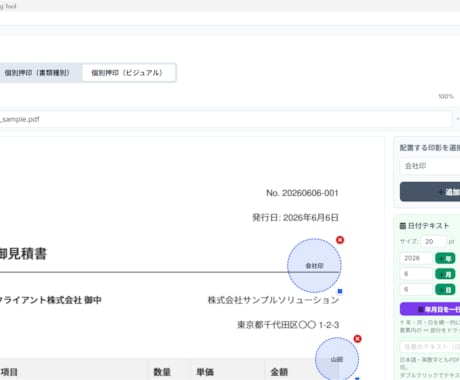Click the green +年 button
Viewport: 460px width, 380px height.
point(445,258)
